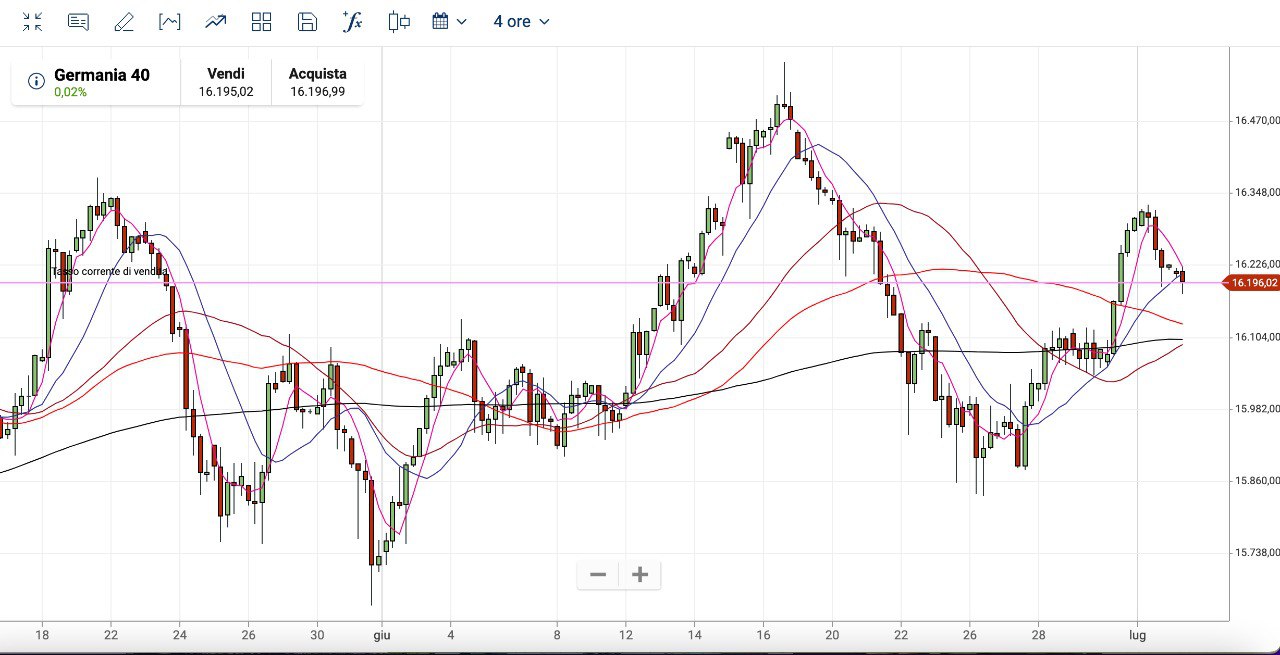Click the Acquista buy price button
Screen dimensions: 1280x655
(317, 82)
